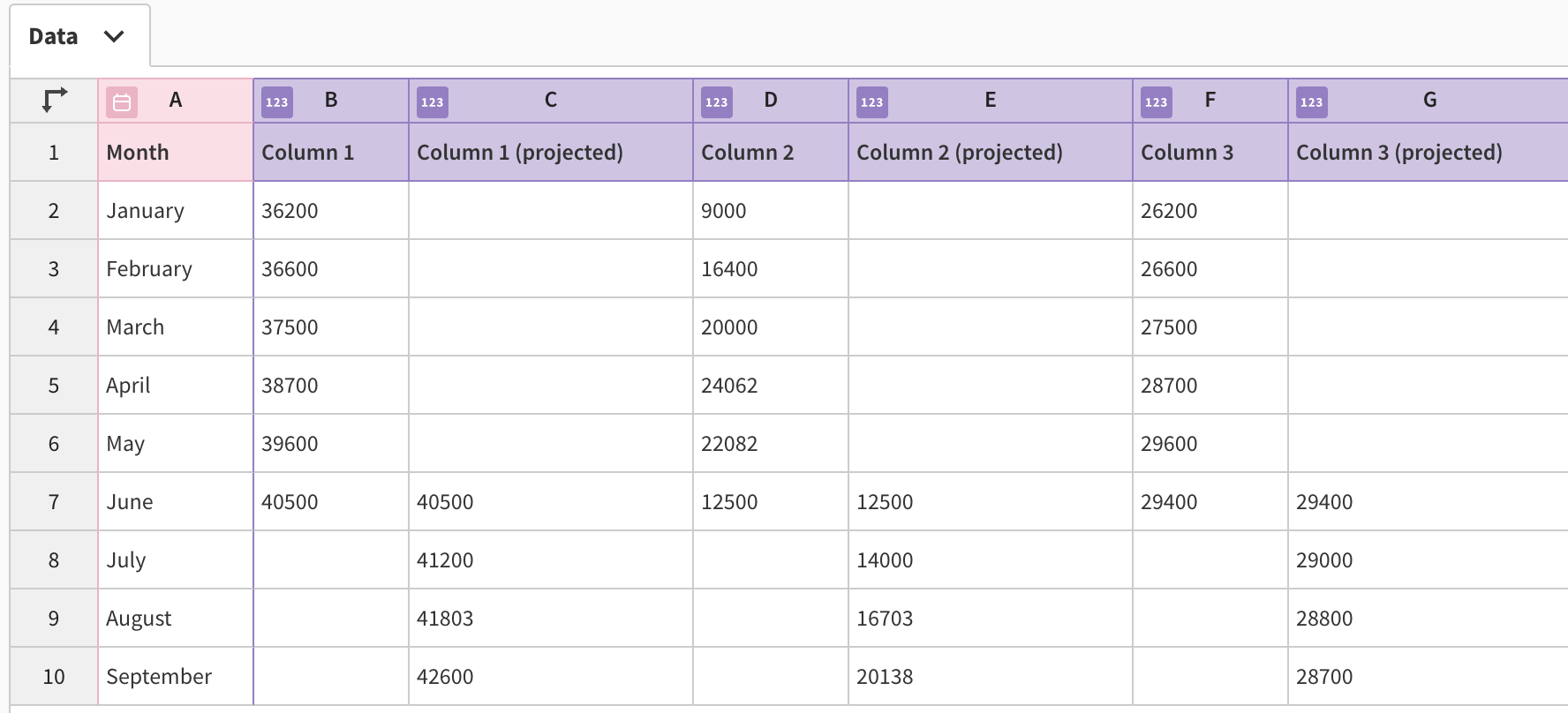Click the number type icon in column B

pyautogui.click(x=277, y=102)
